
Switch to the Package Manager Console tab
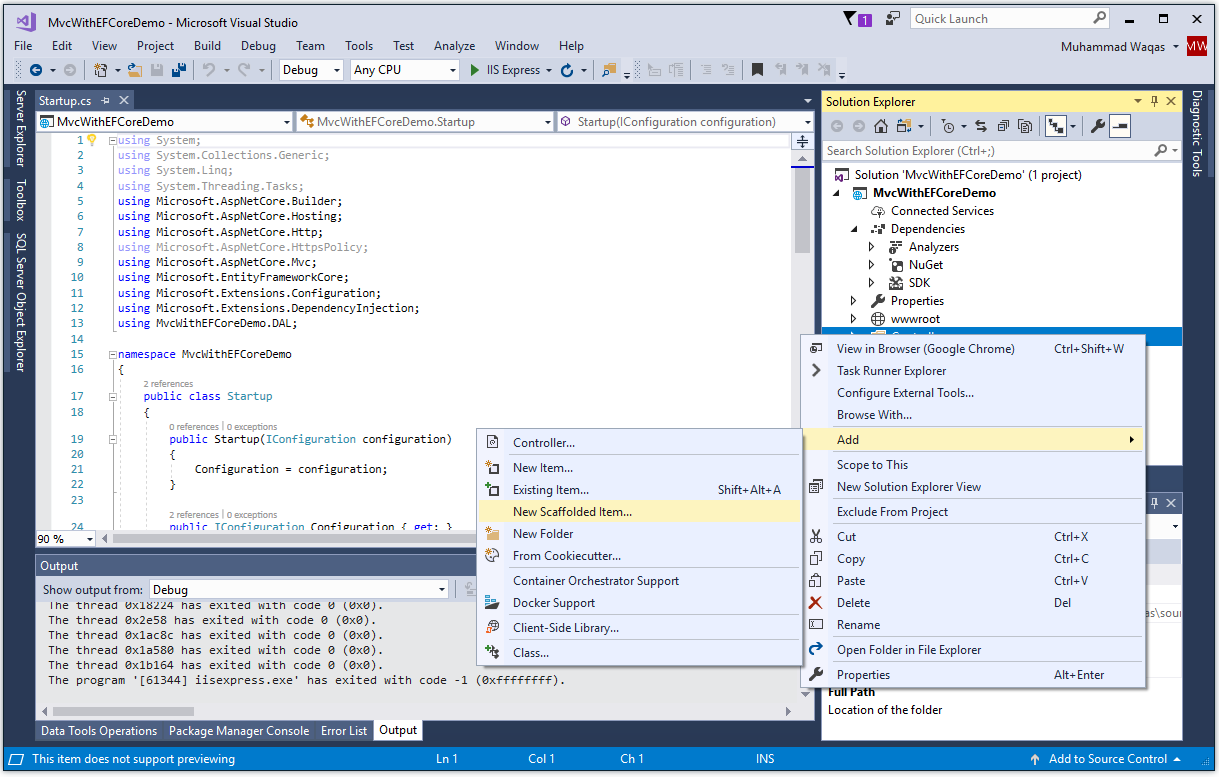pyautogui.click(x=239, y=731)
